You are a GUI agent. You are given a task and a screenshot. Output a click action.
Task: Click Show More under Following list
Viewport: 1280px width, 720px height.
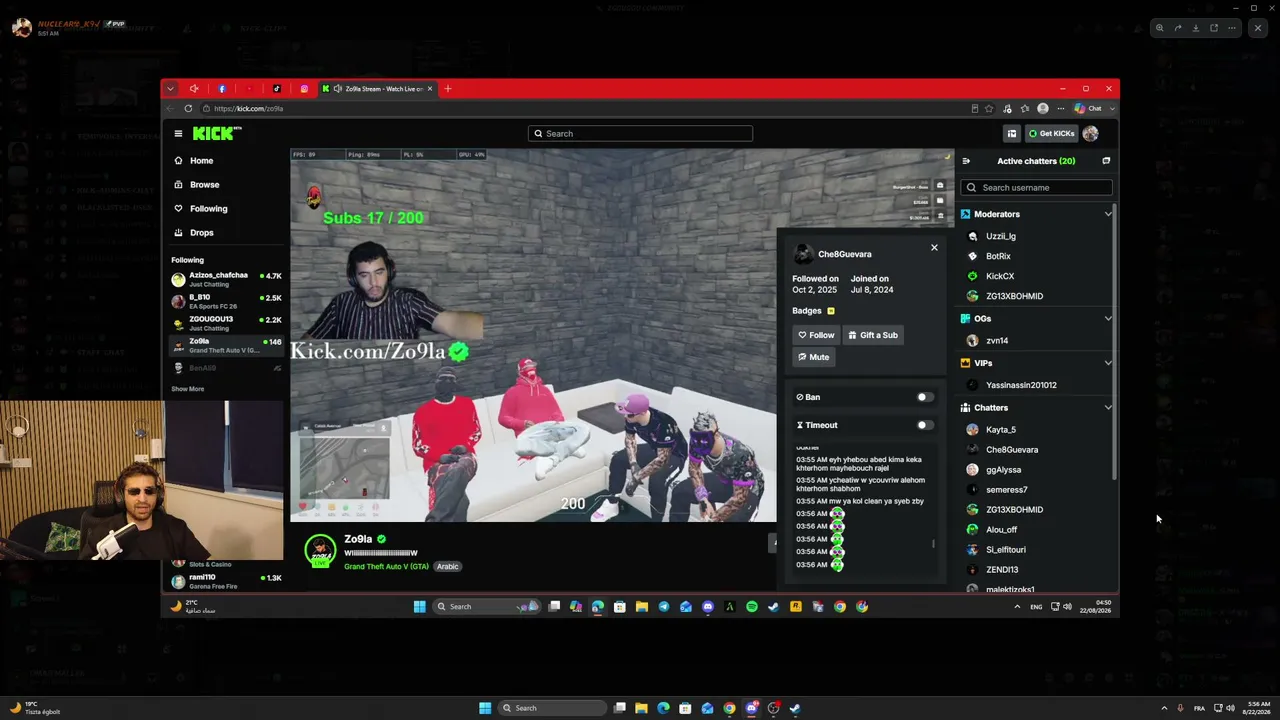coord(188,389)
